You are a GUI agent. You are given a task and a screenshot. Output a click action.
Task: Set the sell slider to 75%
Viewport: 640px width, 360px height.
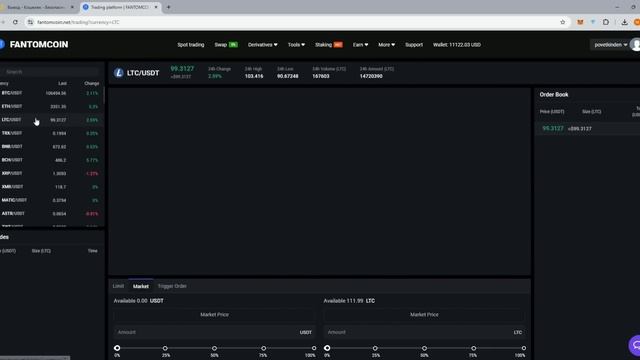point(473,348)
